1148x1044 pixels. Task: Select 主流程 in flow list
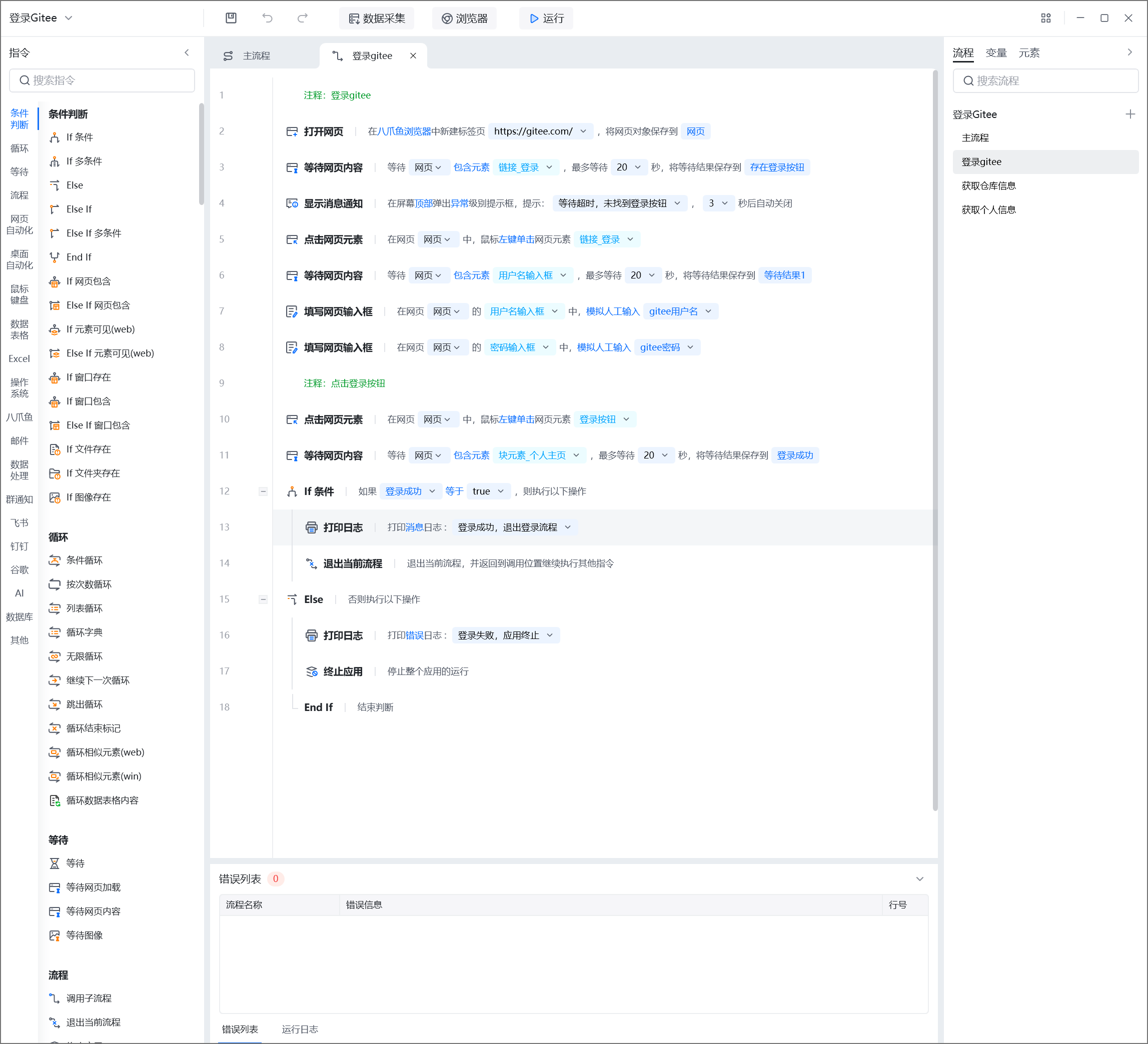point(1045,138)
